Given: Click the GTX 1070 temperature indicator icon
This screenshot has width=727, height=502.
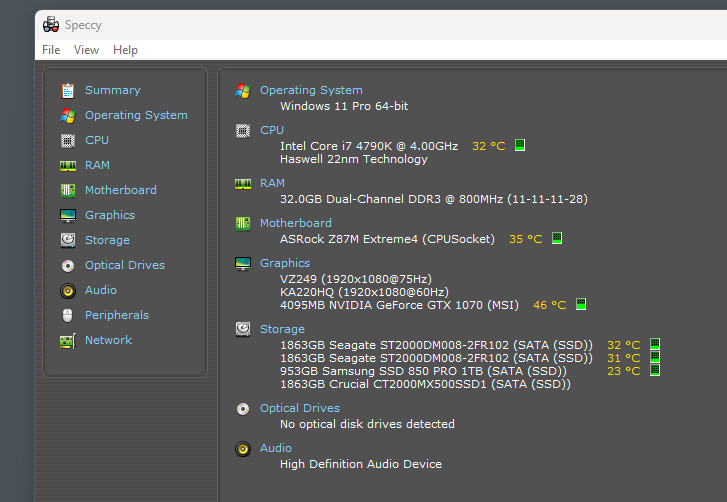Looking at the screenshot, I should [580, 305].
